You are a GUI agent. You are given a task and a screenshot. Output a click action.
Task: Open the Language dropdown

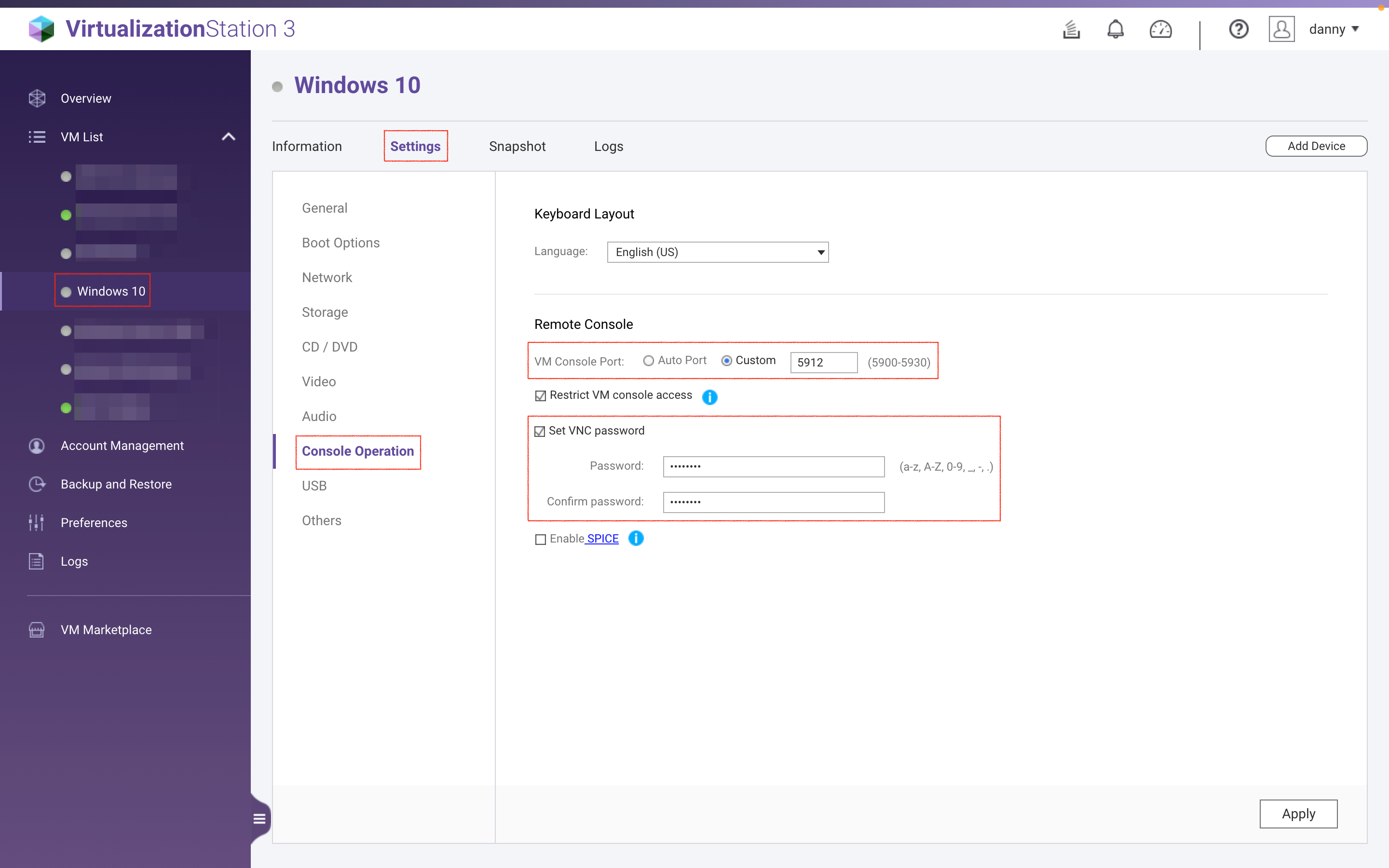(718, 252)
